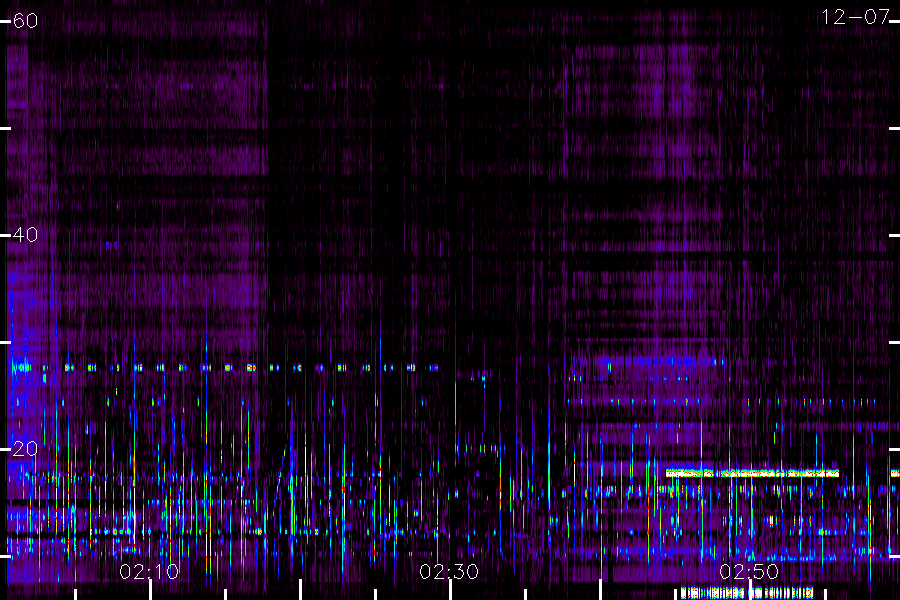Click the 40 frequency axis label
This screenshot has width=900, height=600.
[25, 235]
